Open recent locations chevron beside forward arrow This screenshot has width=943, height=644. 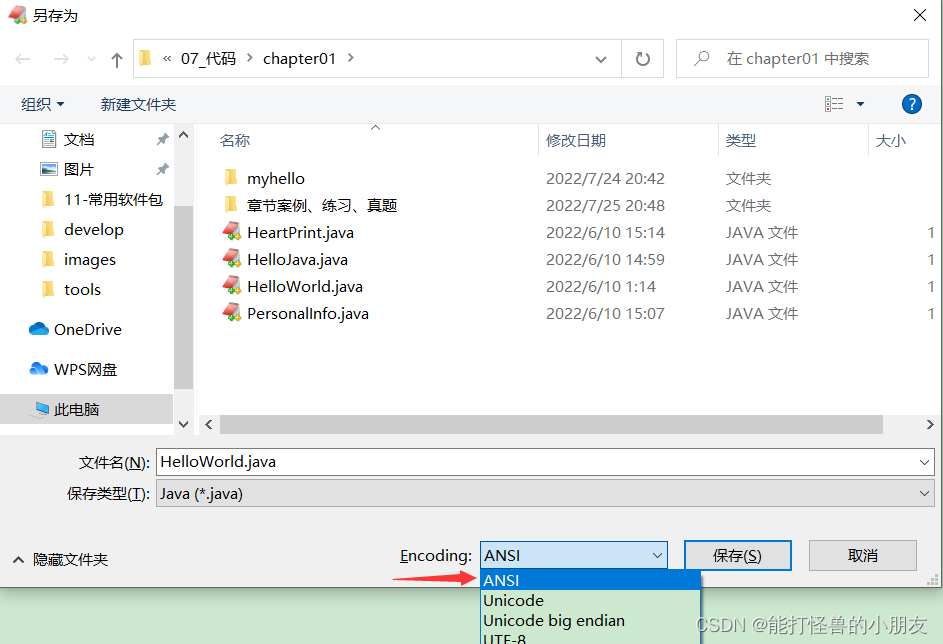(x=91, y=59)
